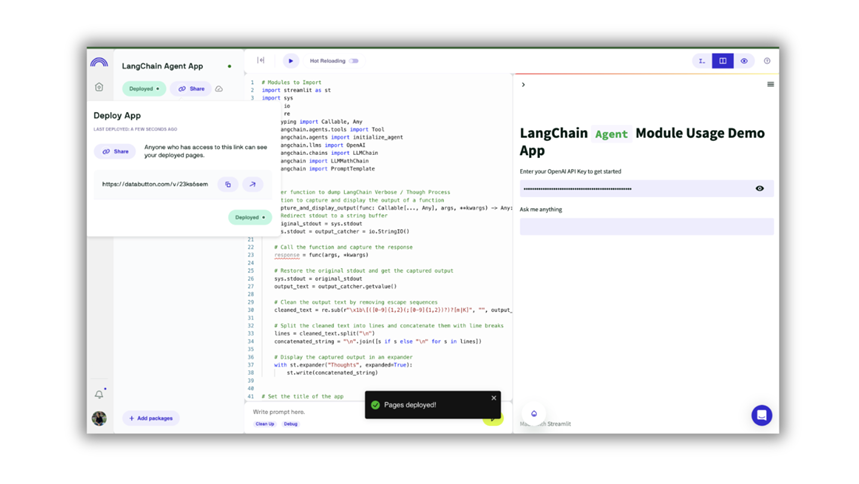Click the Debug prompt chip
Screen dimensions: 859x484
[x=290, y=424]
